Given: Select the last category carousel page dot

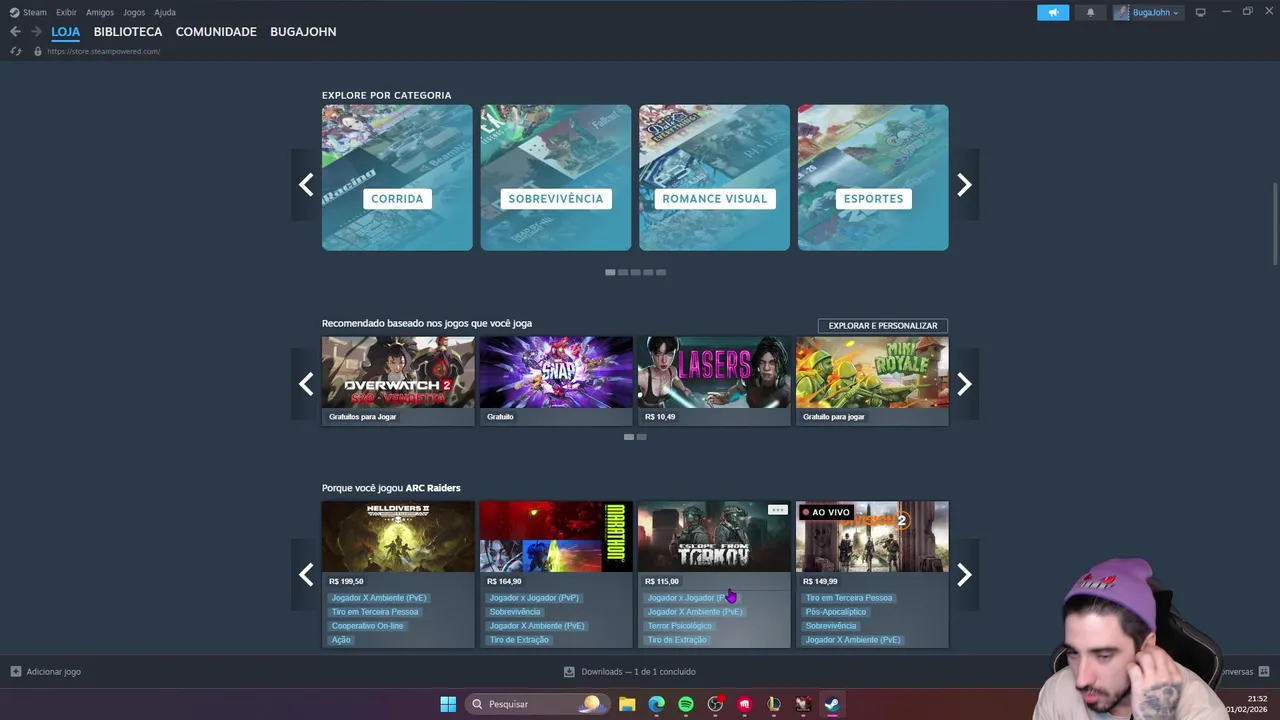Looking at the screenshot, I should pyautogui.click(x=661, y=272).
